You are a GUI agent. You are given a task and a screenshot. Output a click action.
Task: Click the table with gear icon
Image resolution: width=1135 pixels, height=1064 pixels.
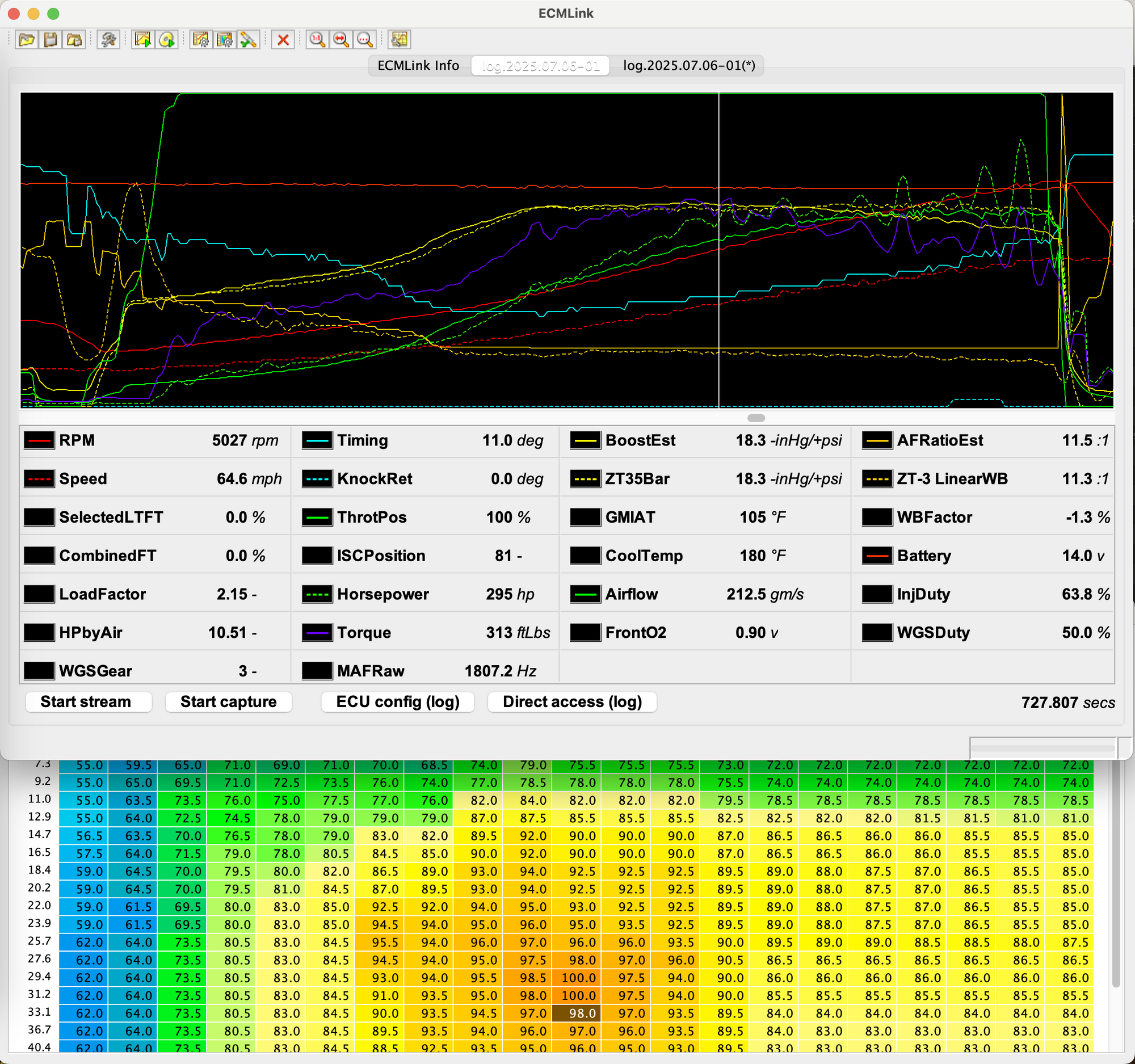225,40
